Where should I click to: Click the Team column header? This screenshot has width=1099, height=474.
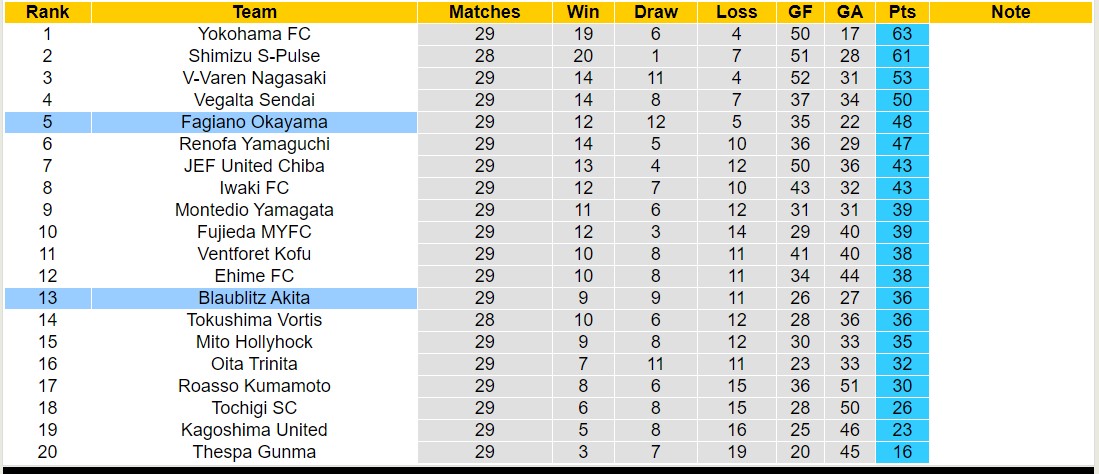pos(254,12)
